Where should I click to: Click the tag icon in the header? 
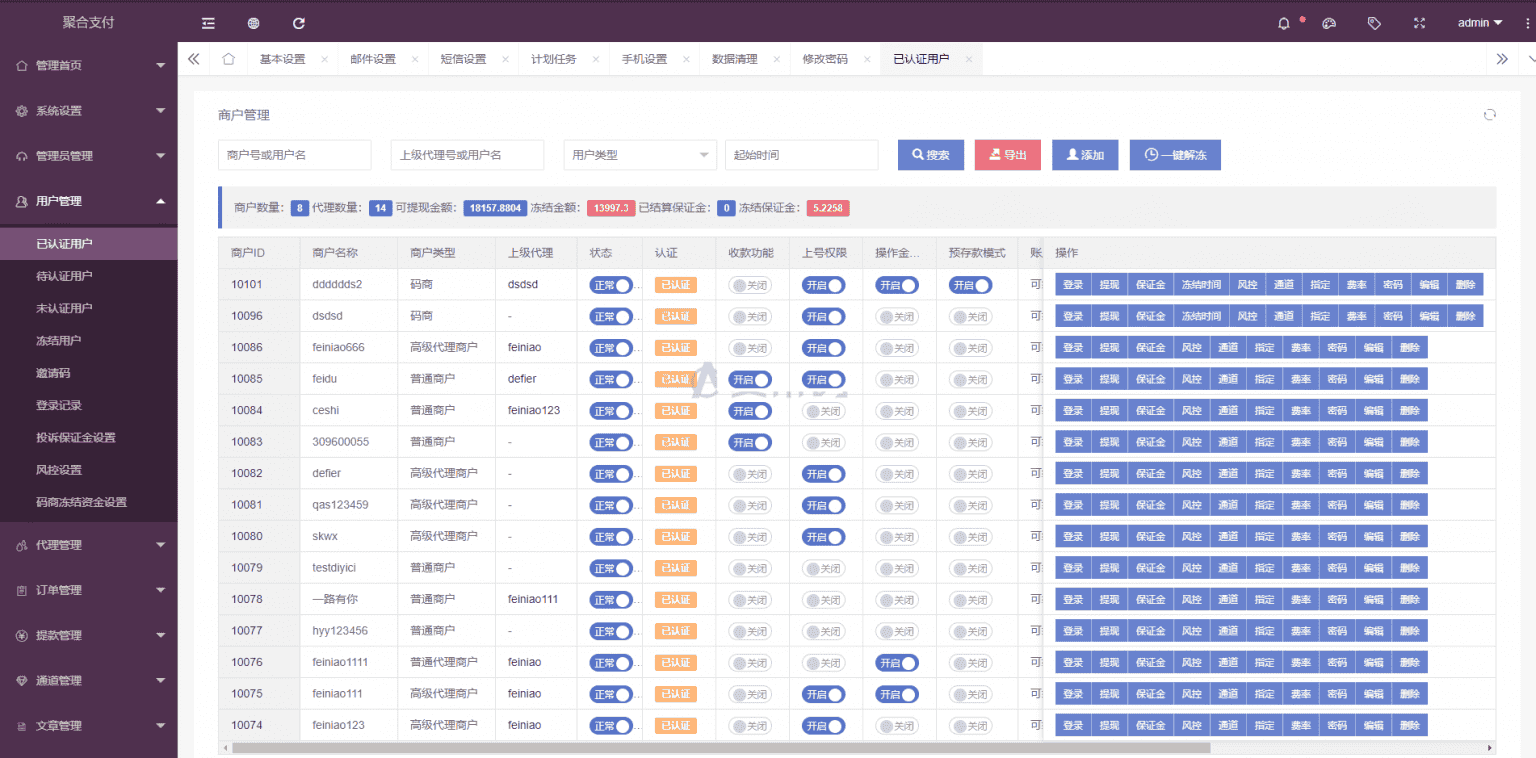pyautogui.click(x=1375, y=22)
